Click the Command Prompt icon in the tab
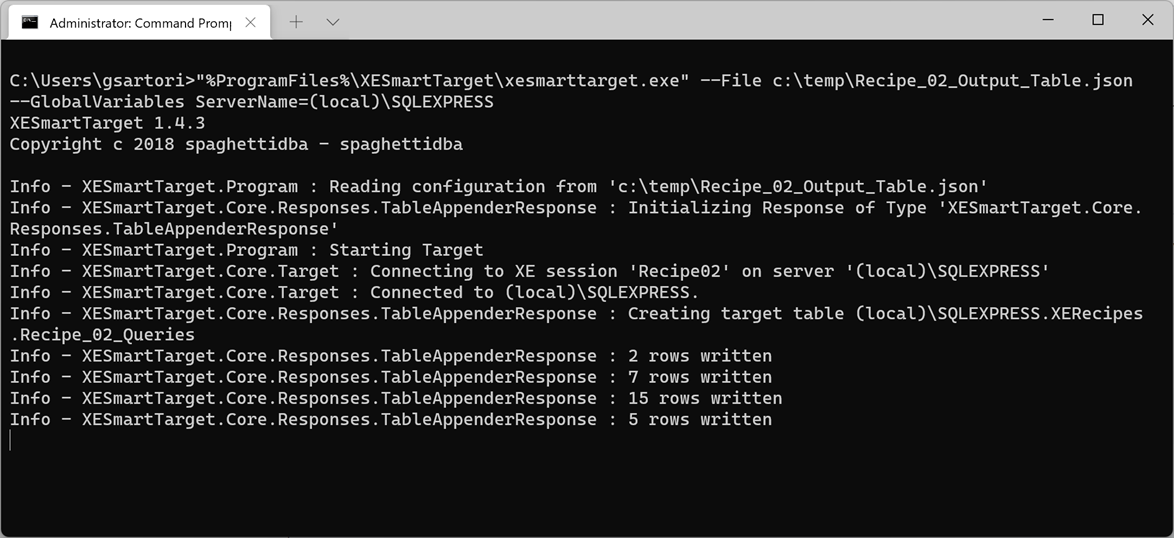The width and height of the screenshot is (1174, 538). pos(30,21)
